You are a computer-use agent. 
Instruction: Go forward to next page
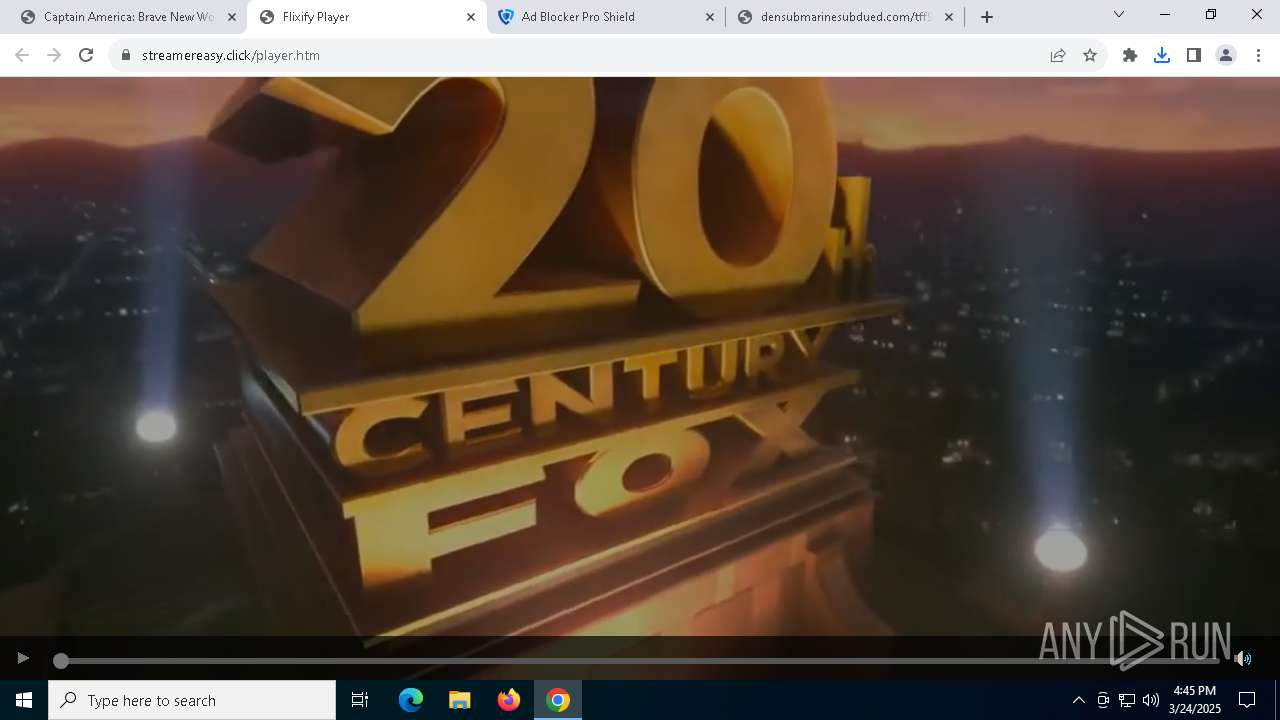[54, 55]
